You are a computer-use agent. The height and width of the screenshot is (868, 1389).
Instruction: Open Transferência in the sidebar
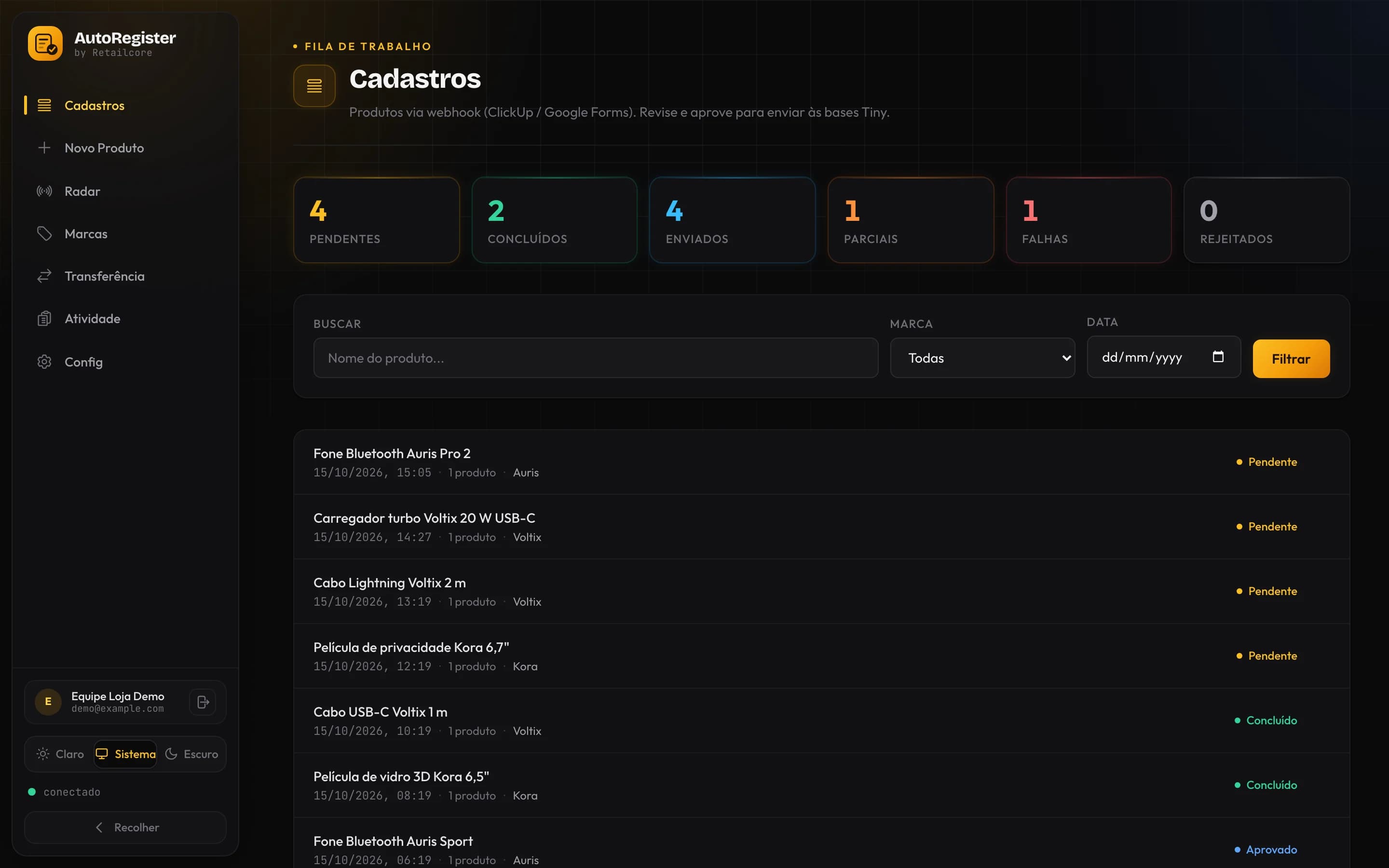point(125,276)
